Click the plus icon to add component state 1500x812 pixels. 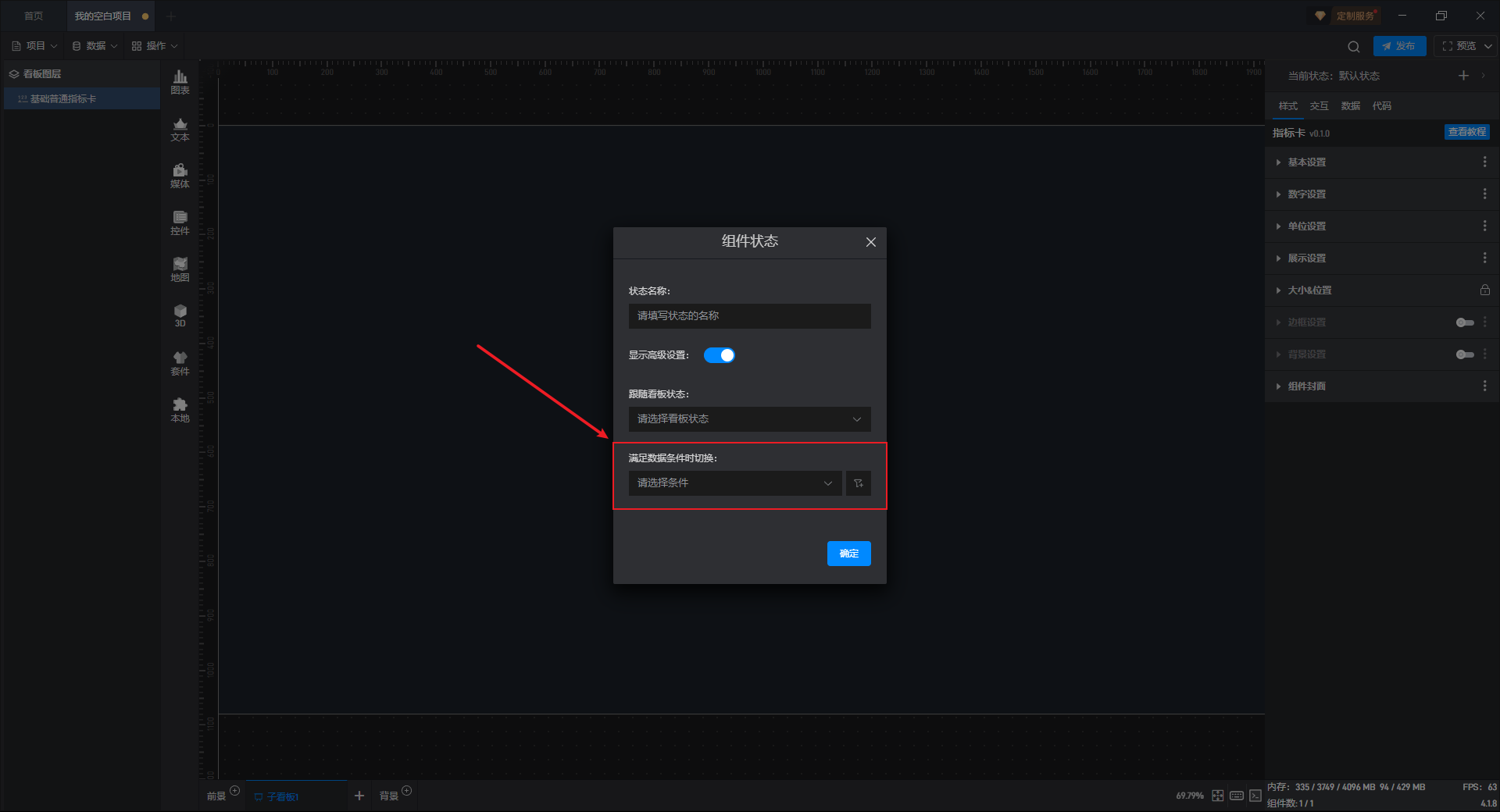point(1463,76)
